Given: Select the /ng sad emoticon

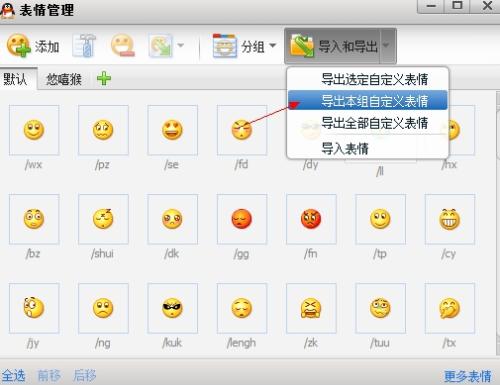Looking at the screenshot, I should point(103,308).
